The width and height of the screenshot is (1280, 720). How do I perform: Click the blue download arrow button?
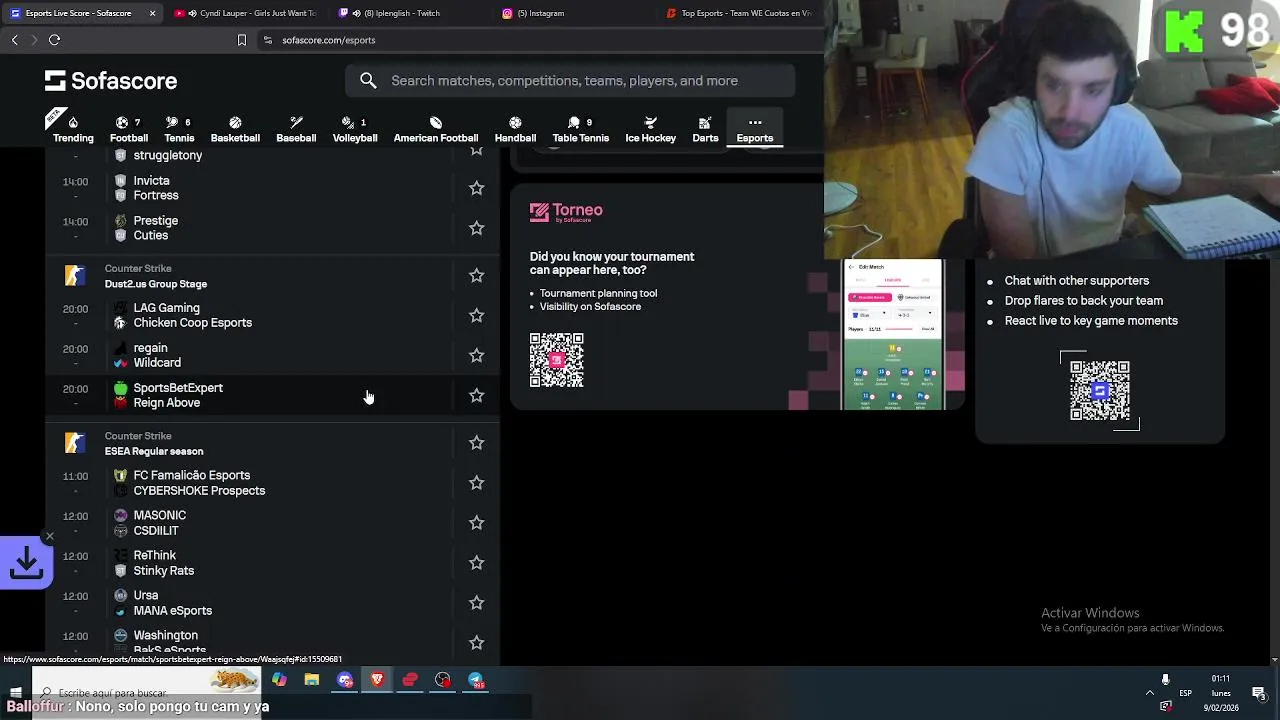click(26, 563)
